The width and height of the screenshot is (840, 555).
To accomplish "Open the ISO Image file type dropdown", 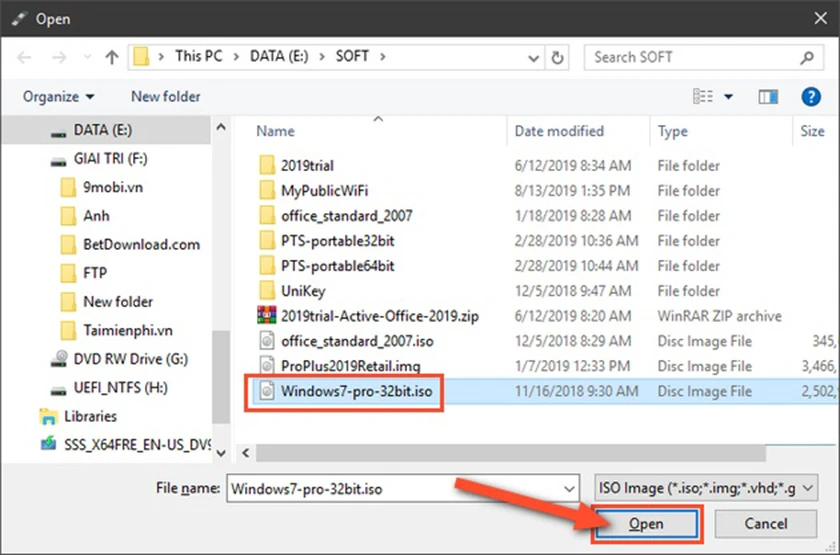I will [706, 488].
